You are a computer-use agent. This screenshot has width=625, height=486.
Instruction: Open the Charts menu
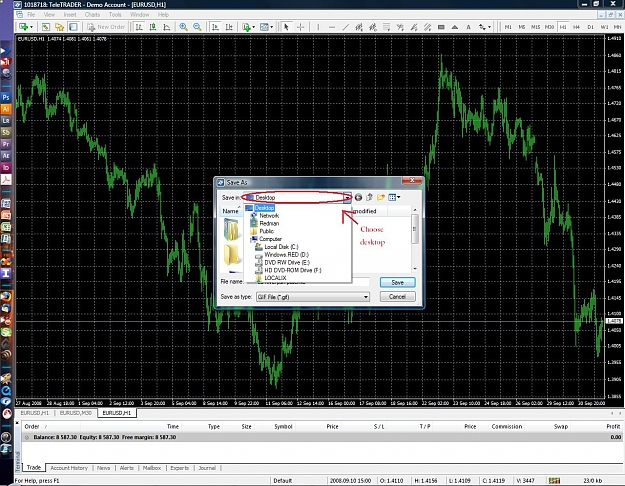tap(92, 15)
